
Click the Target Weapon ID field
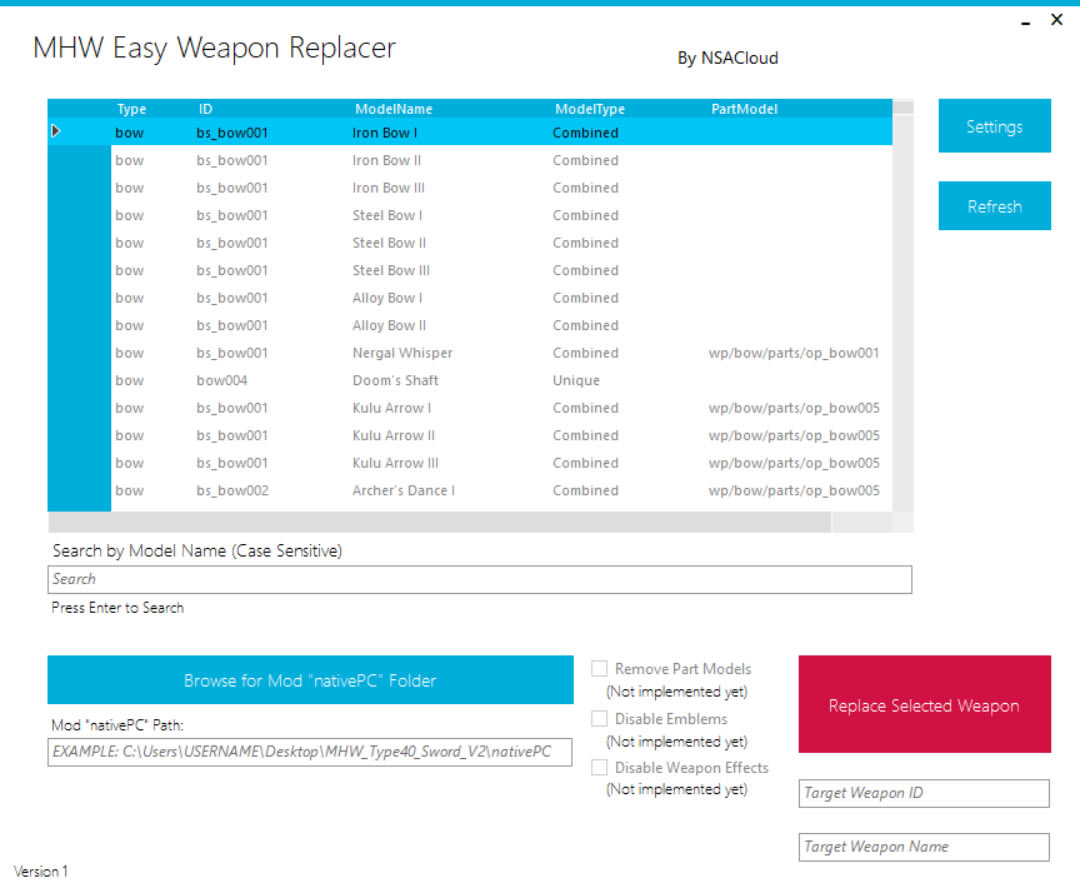tap(924, 793)
